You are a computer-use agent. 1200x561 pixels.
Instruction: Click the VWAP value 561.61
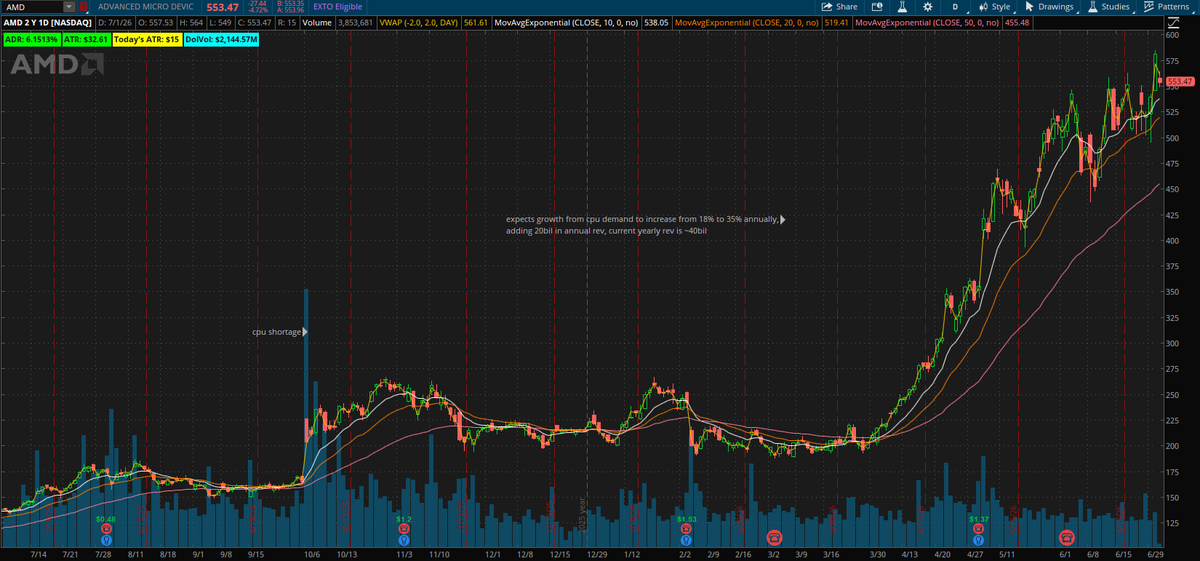(476, 21)
